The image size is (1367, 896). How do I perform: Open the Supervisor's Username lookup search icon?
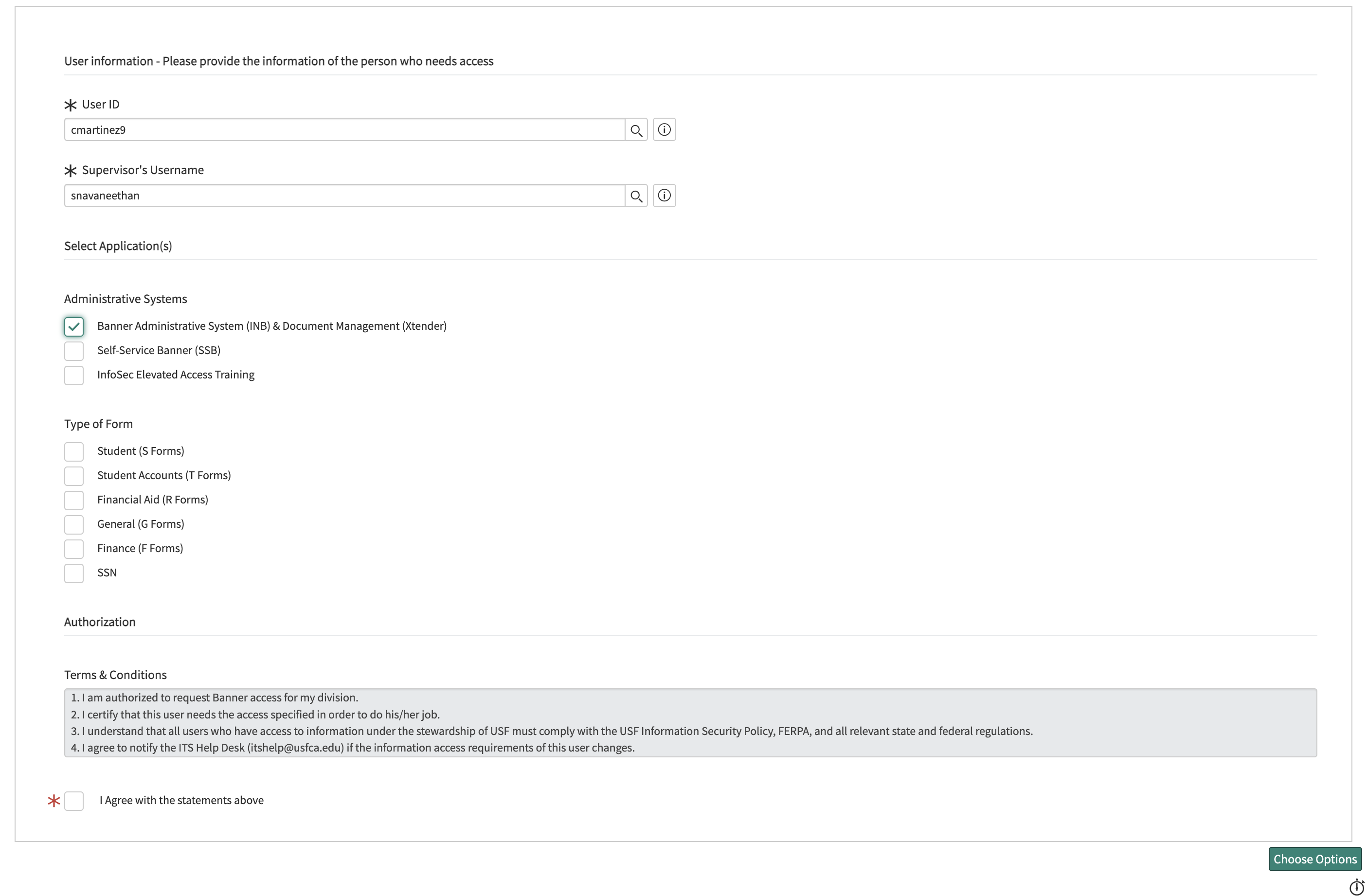pos(636,196)
